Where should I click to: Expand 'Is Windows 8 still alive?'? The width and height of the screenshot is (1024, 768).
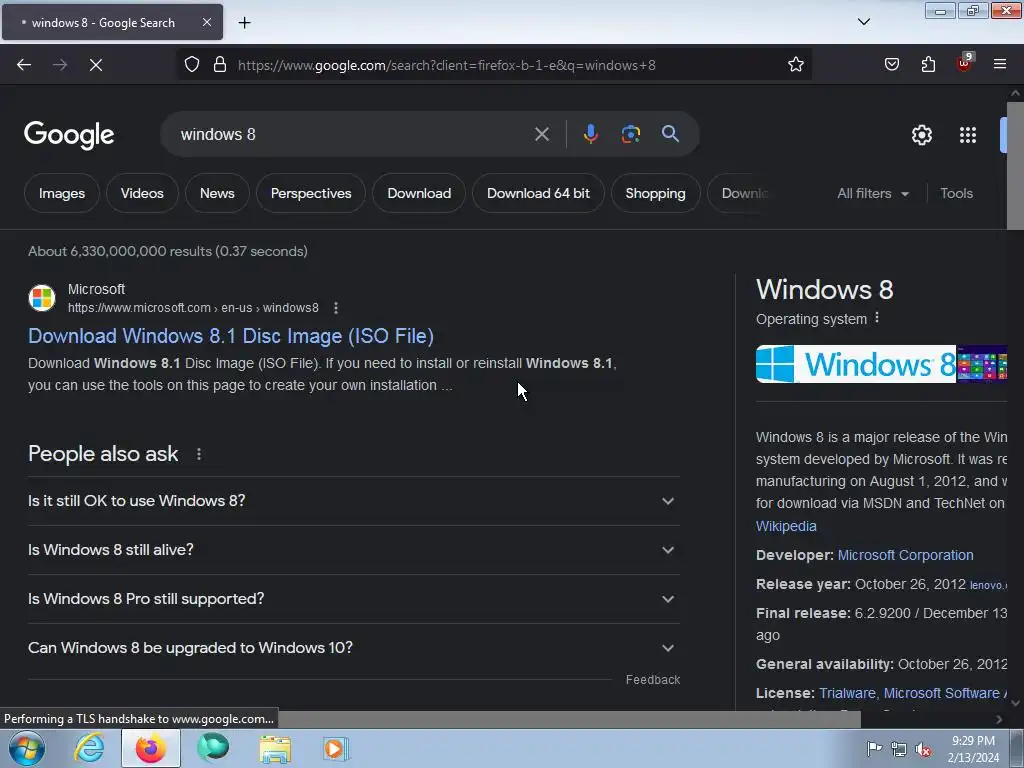tap(353, 550)
